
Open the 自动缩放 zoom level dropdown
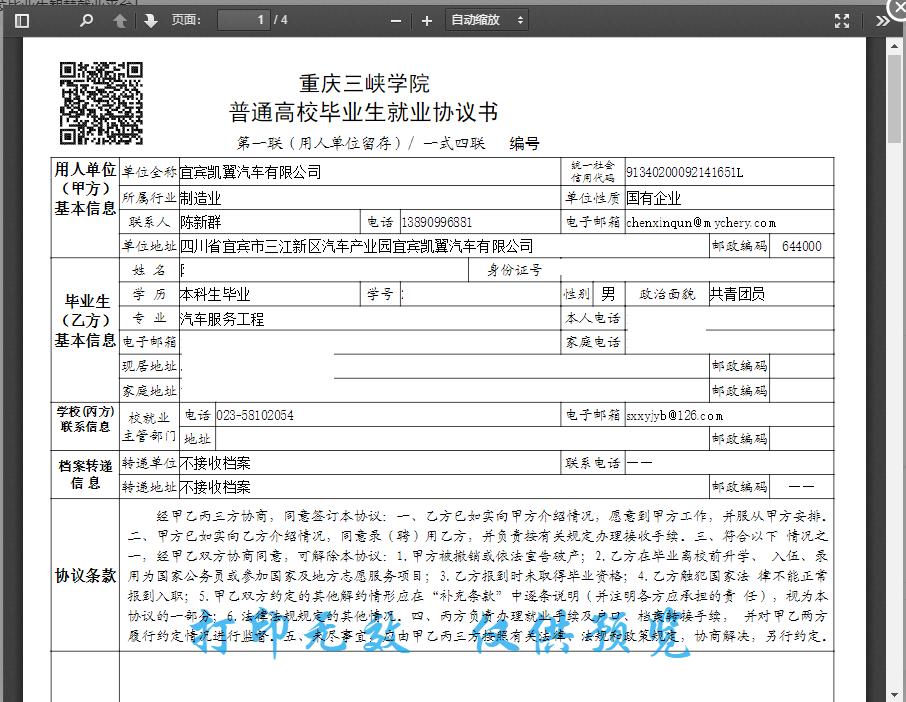point(480,19)
